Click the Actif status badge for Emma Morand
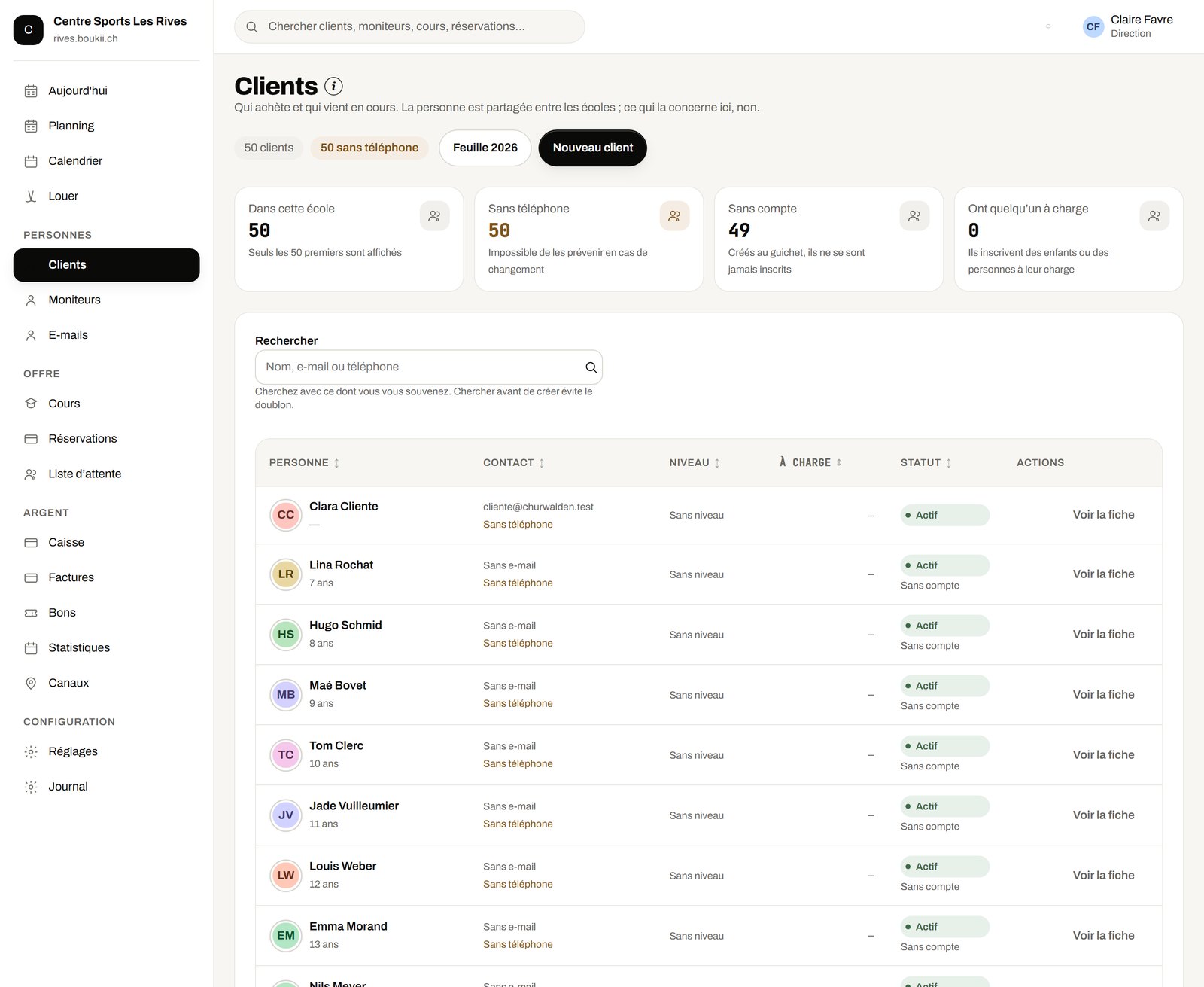 [x=944, y=927]
